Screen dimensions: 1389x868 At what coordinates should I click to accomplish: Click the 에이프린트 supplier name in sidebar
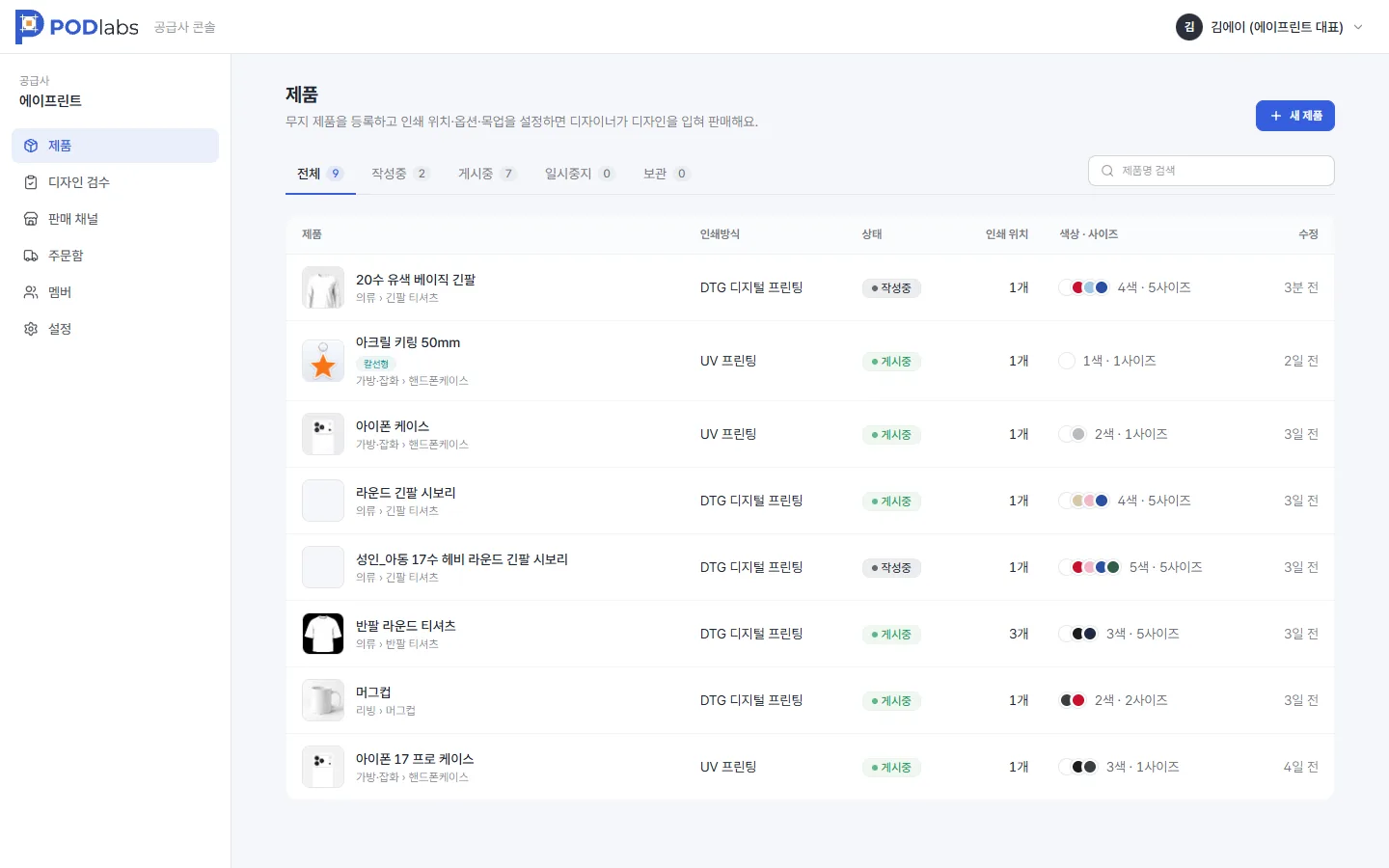[50, 101]
